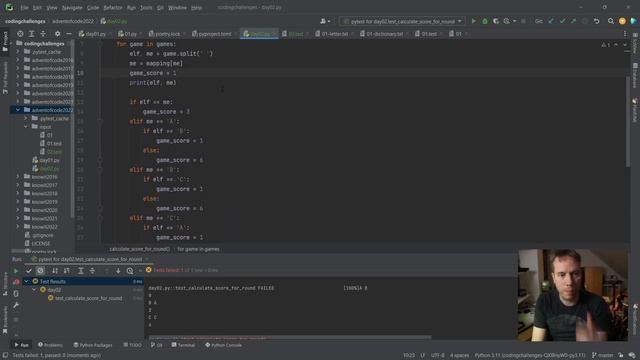This screenshot has width=640, height=360.
Task: Open the orange IDE updates icon
Action: click(x=622, y=21)
